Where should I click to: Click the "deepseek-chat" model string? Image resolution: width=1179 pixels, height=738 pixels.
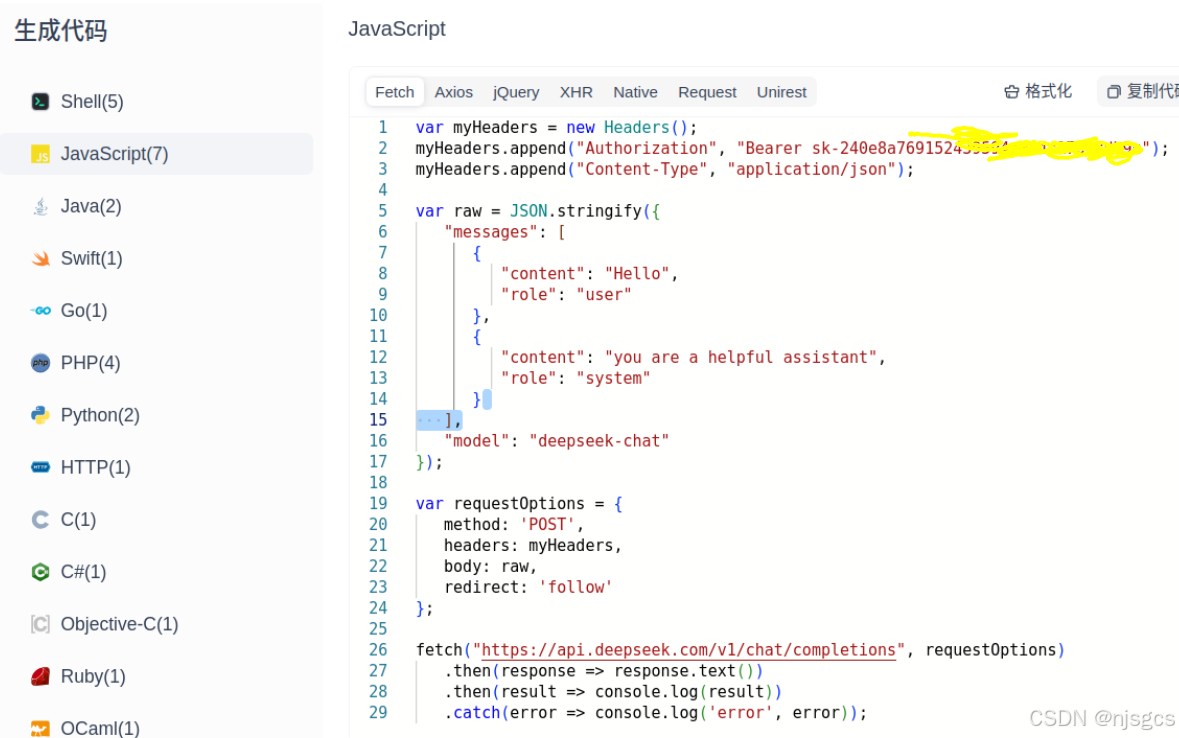point(599,441)
